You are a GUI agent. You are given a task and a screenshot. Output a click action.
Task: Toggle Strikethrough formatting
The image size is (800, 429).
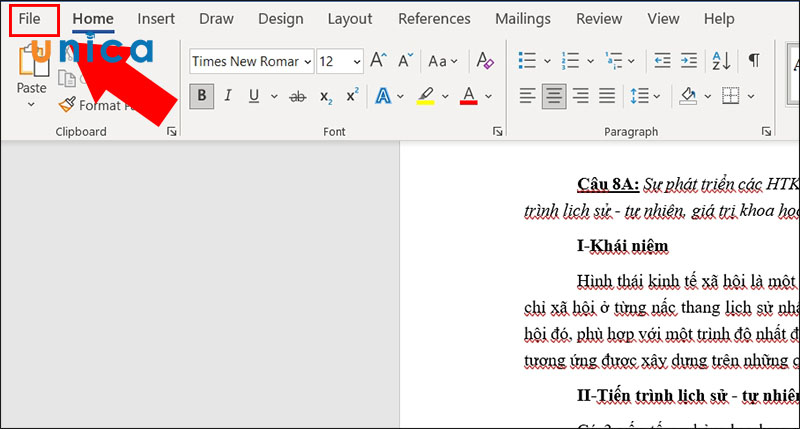(297, 96)
